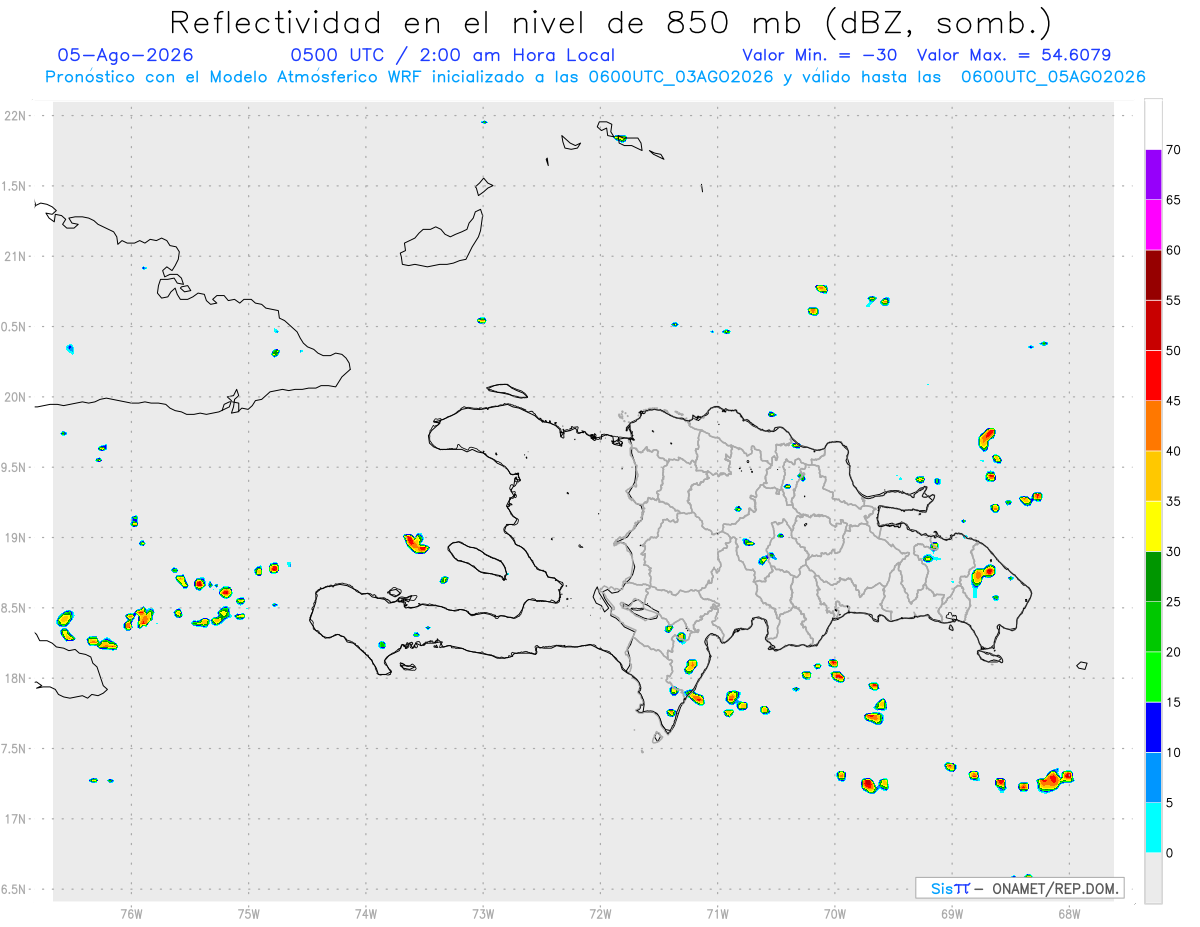Screen dimensions: 1200x927
Task: Click the '76W' longitude label
Action: tap(131, 913)
